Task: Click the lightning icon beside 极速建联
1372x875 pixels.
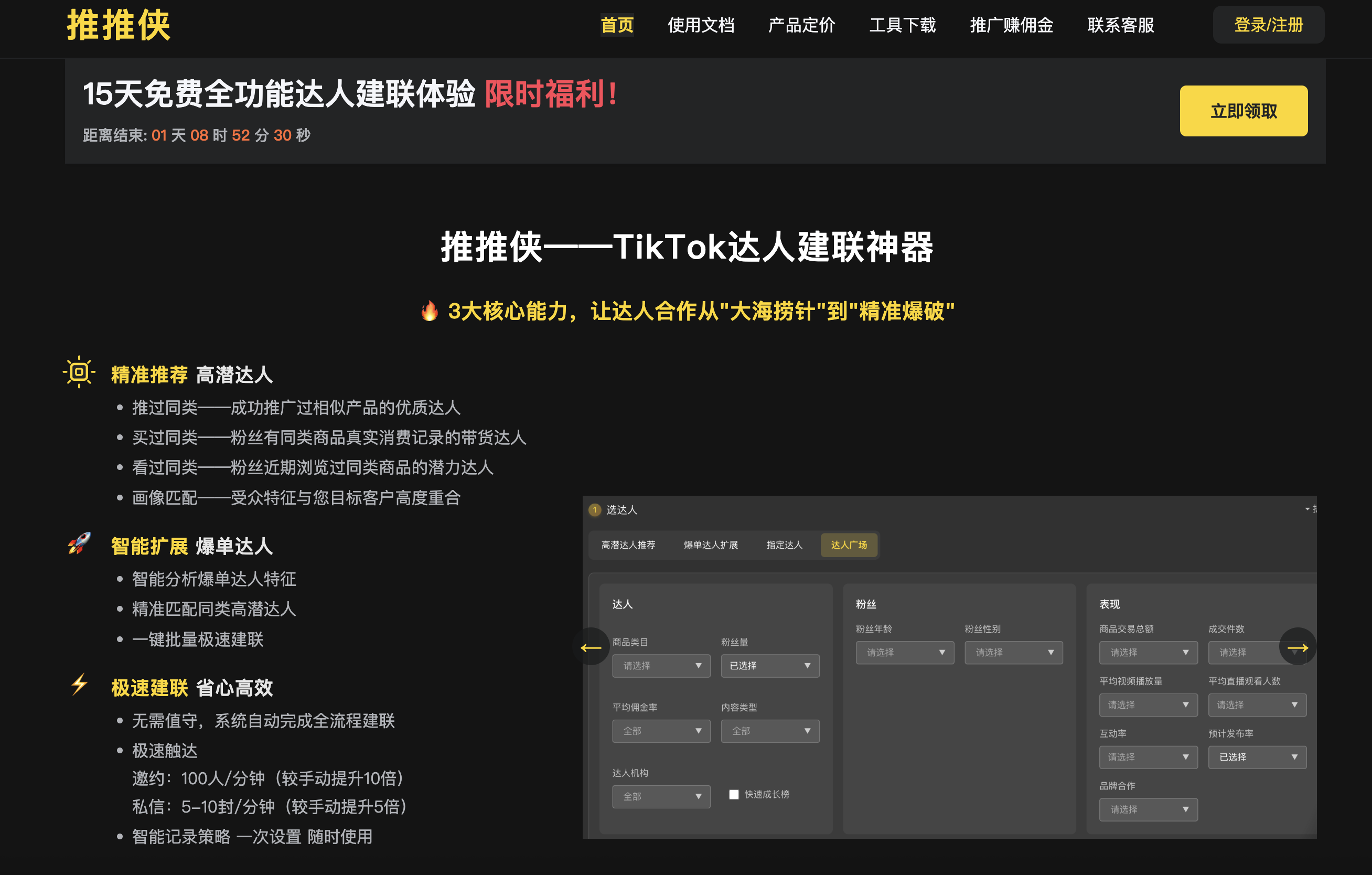Action: pyautogui.click(x=79, y=686)
